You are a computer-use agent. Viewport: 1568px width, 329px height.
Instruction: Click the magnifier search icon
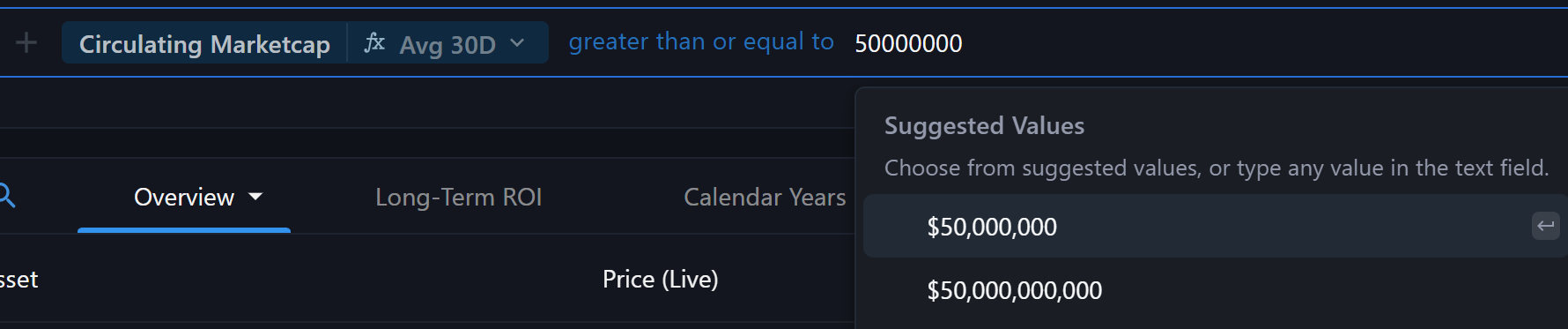7,196
